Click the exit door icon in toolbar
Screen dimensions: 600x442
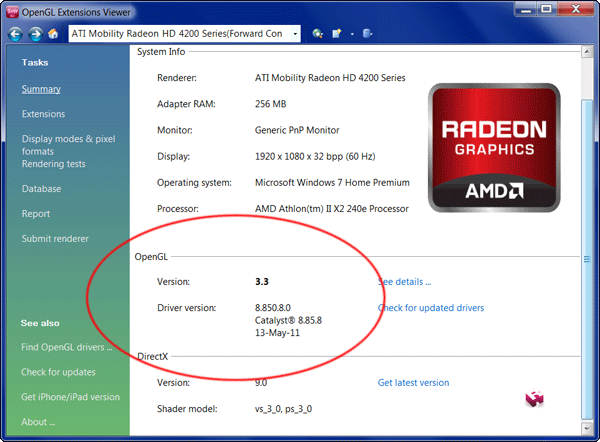point(369,33)
